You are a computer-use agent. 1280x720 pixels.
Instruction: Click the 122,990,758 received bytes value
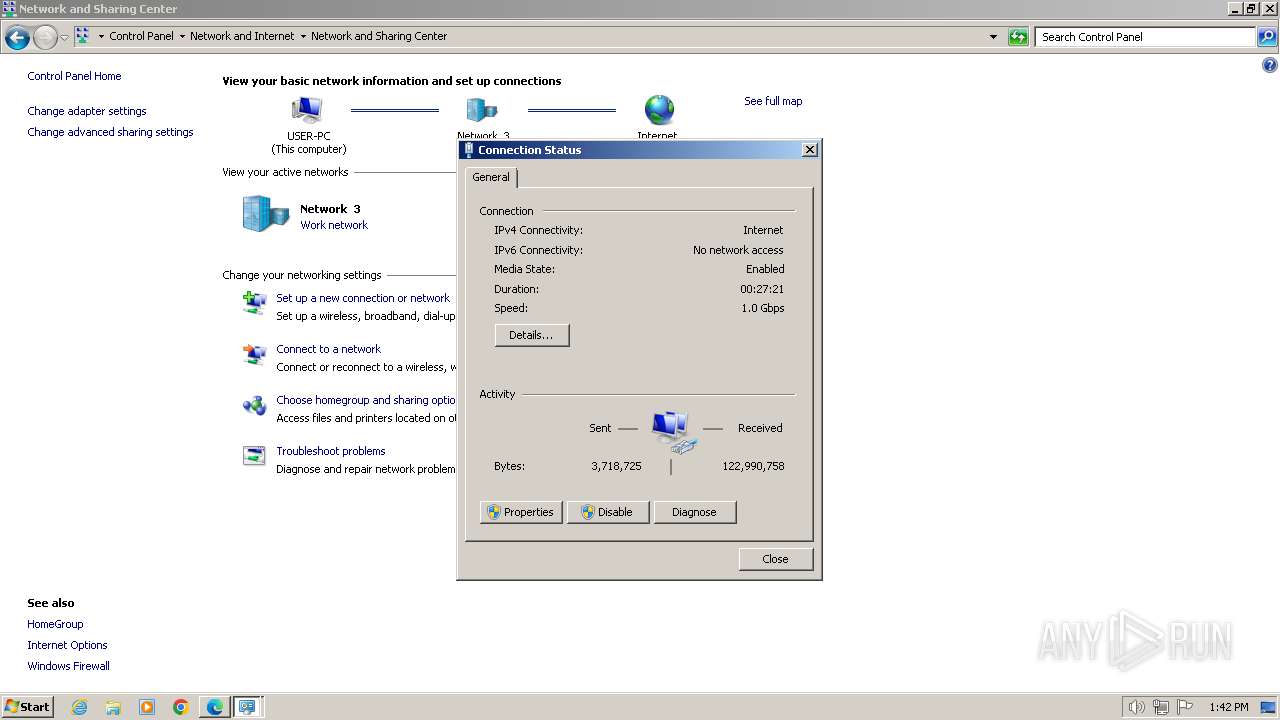tap(753, 466)
